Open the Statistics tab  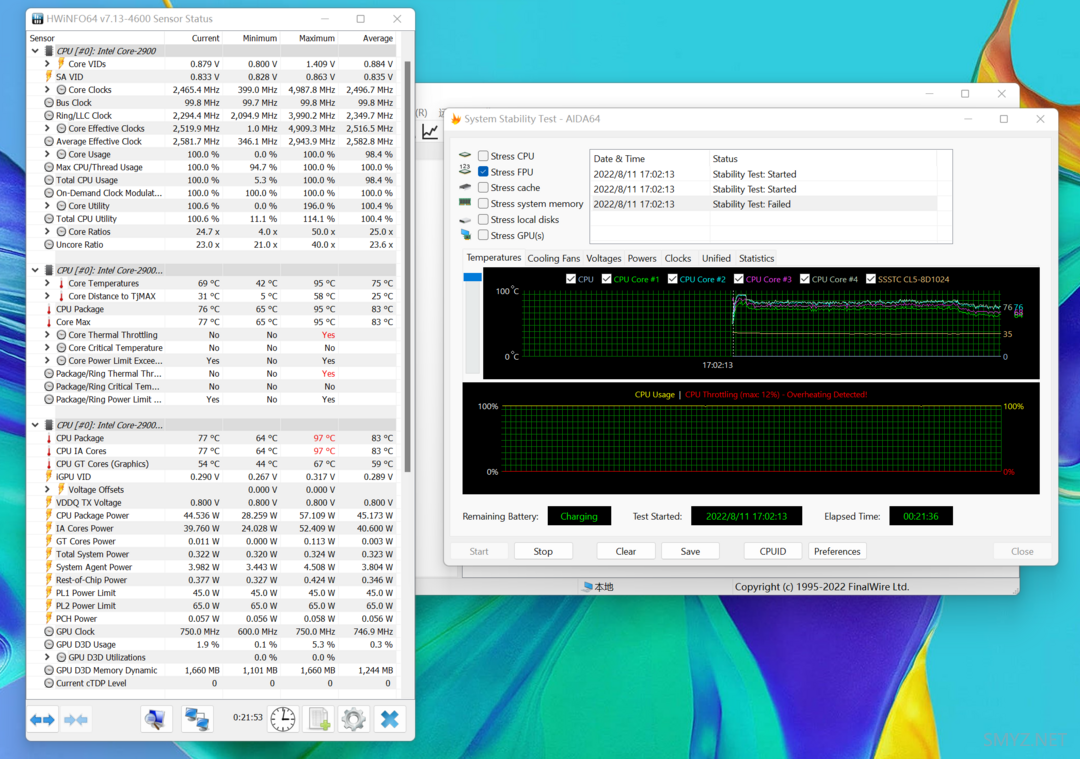[756, 258]
